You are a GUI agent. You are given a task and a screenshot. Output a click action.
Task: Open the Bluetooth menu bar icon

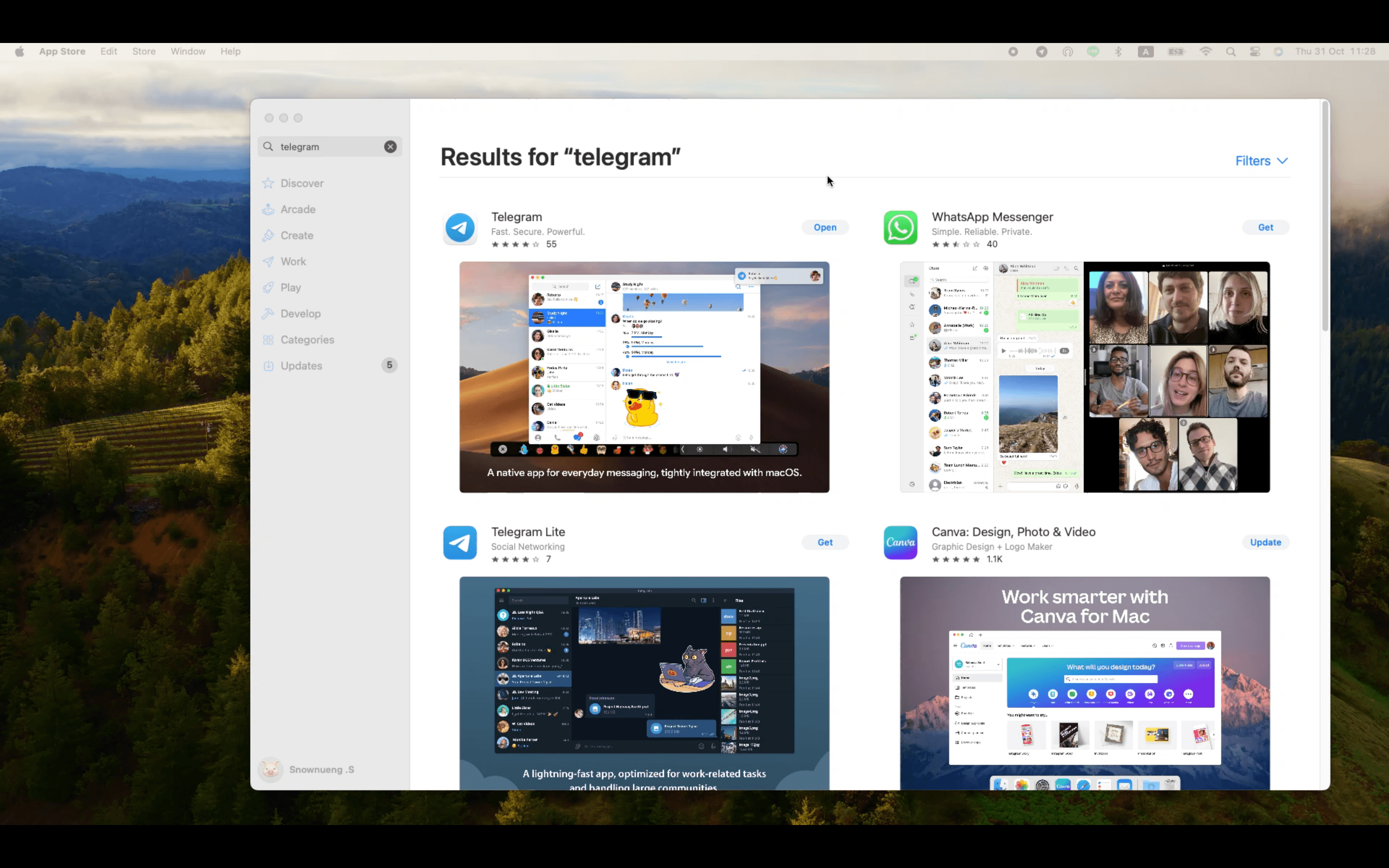click(x=1118, y=51)
